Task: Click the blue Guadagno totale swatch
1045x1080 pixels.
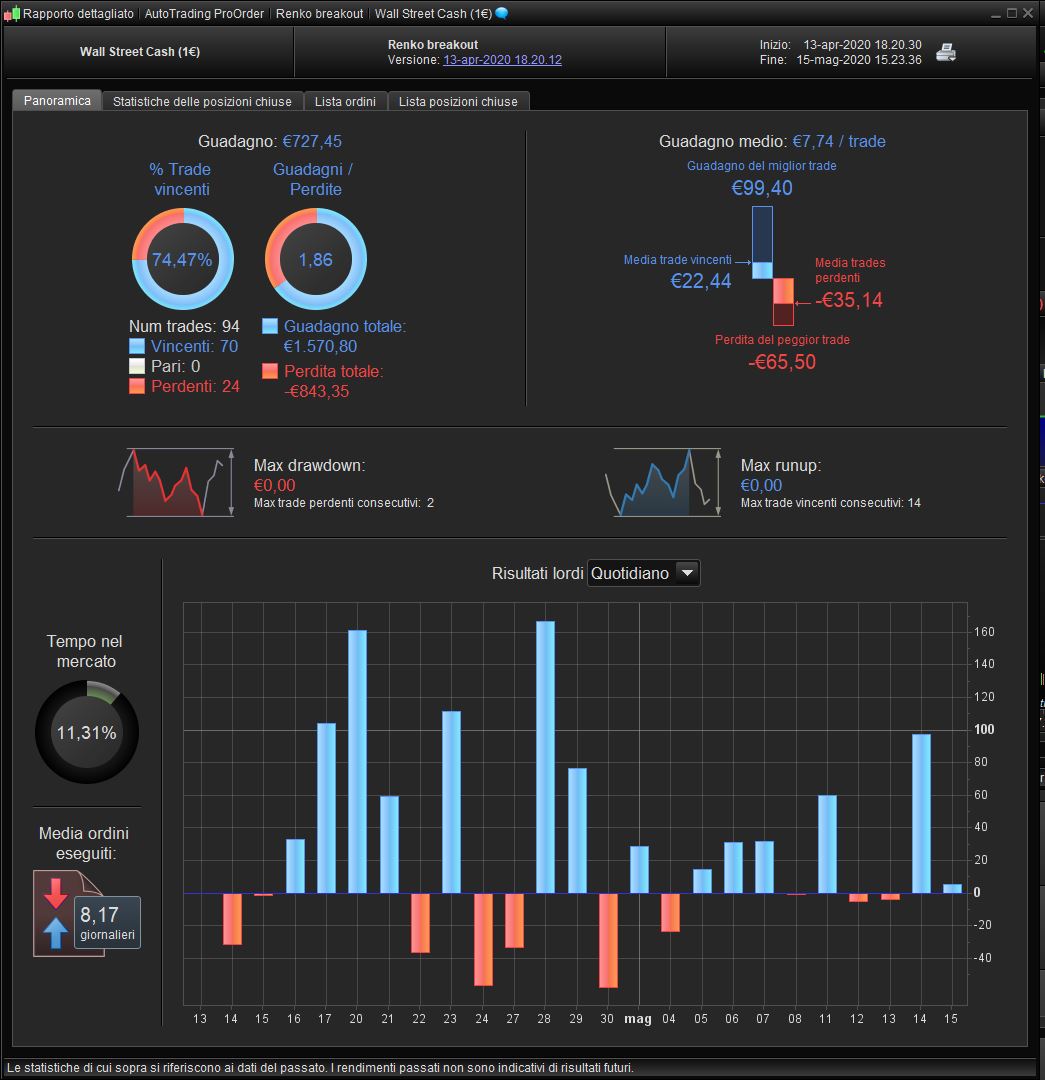Action: point(270,326)
